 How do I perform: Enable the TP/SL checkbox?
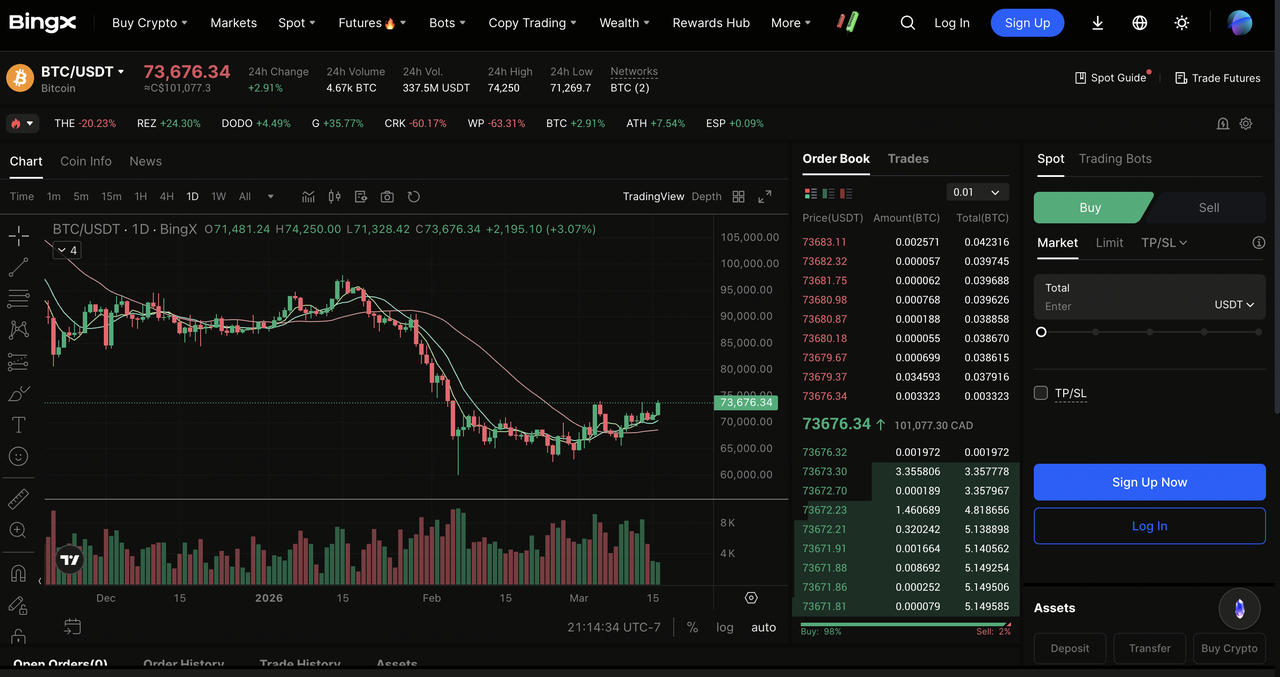1041,393
